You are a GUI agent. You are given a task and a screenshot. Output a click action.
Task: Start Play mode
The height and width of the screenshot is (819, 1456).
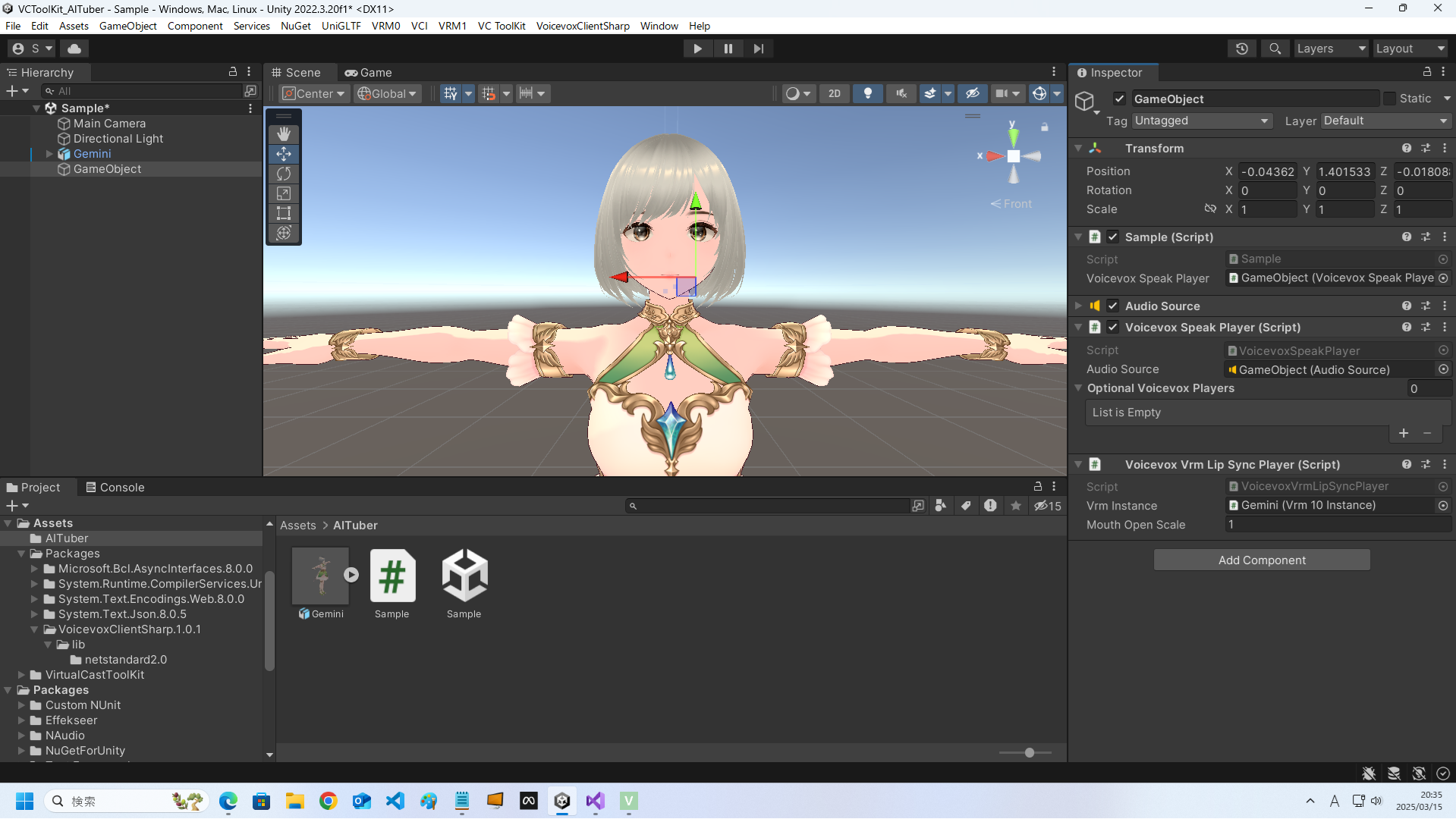pyautogui.click(x=697, y=49)
